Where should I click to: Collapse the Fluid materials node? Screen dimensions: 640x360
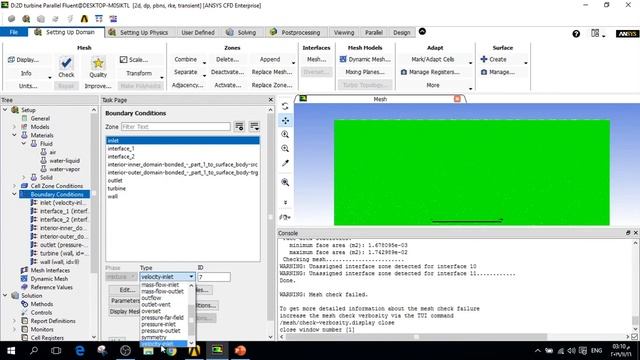[24, 144]
